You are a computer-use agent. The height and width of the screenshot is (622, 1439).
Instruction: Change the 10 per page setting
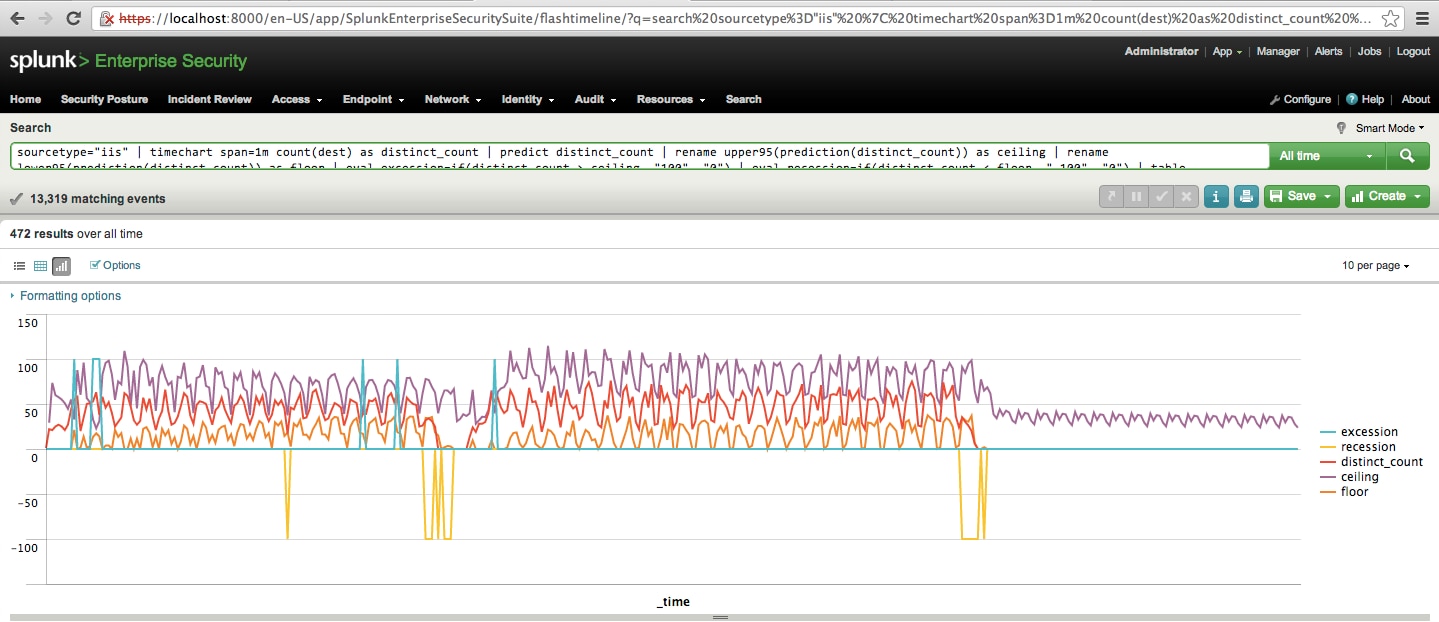1376,266
